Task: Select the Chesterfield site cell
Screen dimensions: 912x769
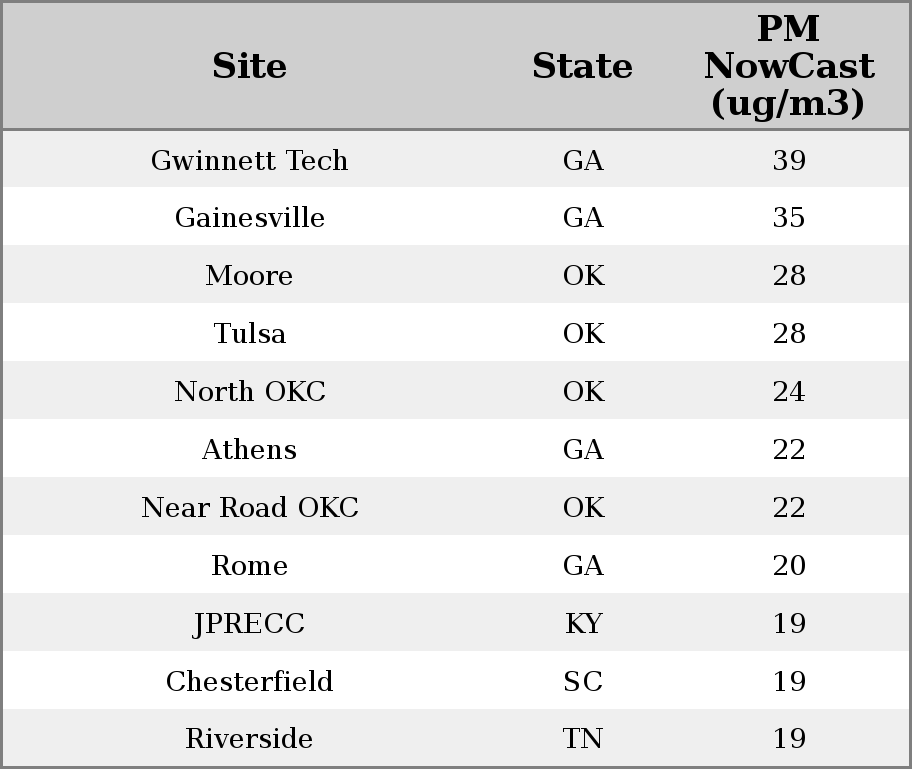Action: pos(249,681)
